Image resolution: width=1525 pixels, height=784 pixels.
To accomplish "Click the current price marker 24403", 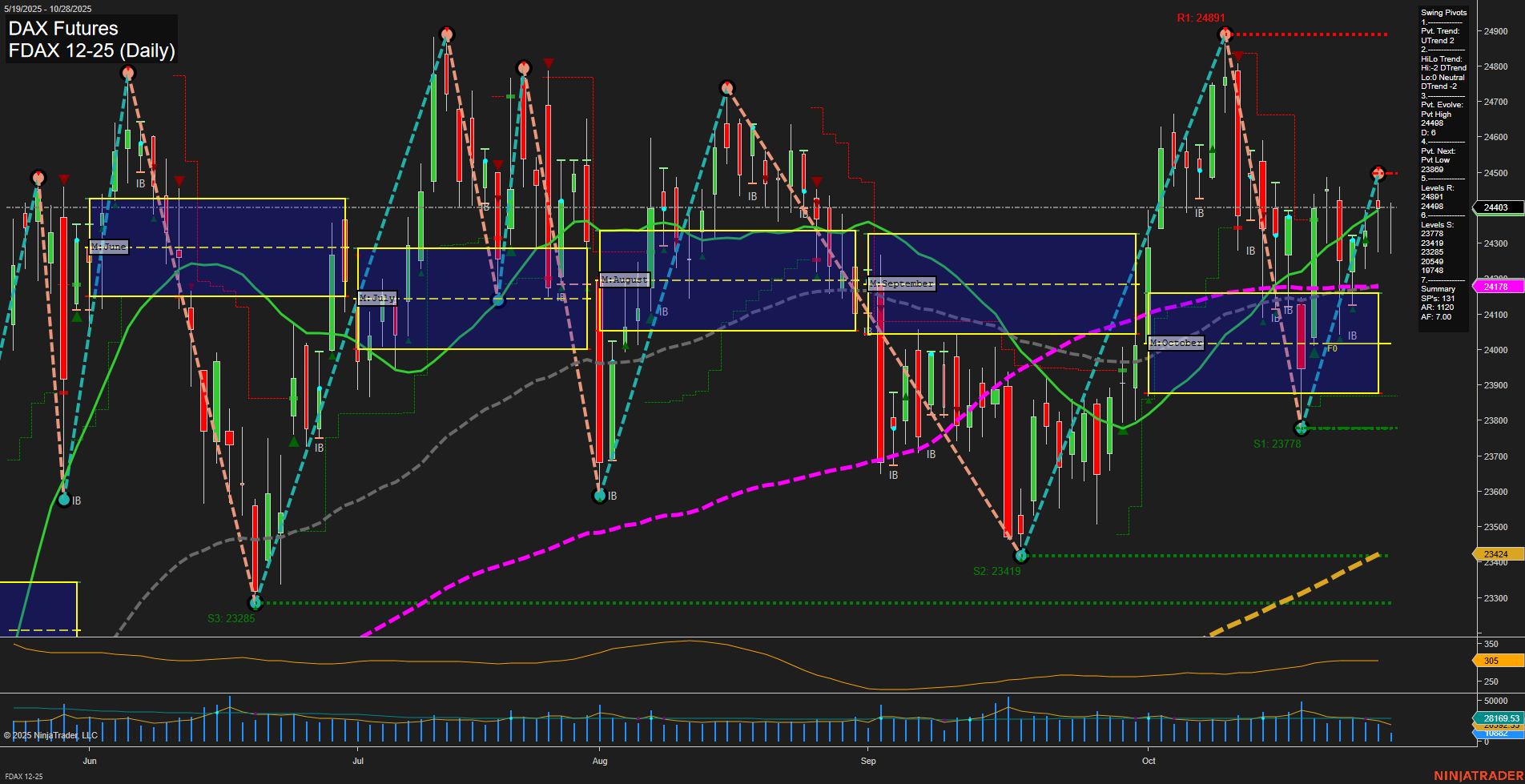I will (1497, 207).
